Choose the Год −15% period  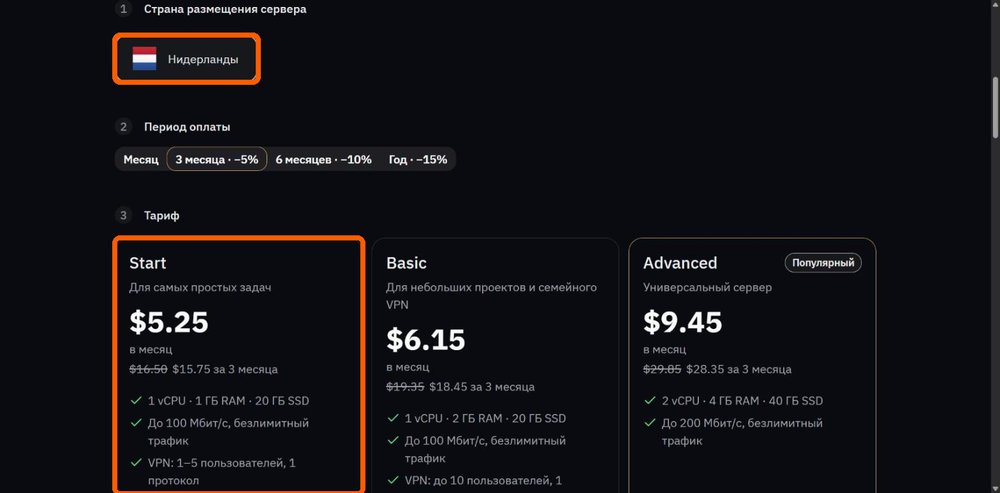pos(418,159)
